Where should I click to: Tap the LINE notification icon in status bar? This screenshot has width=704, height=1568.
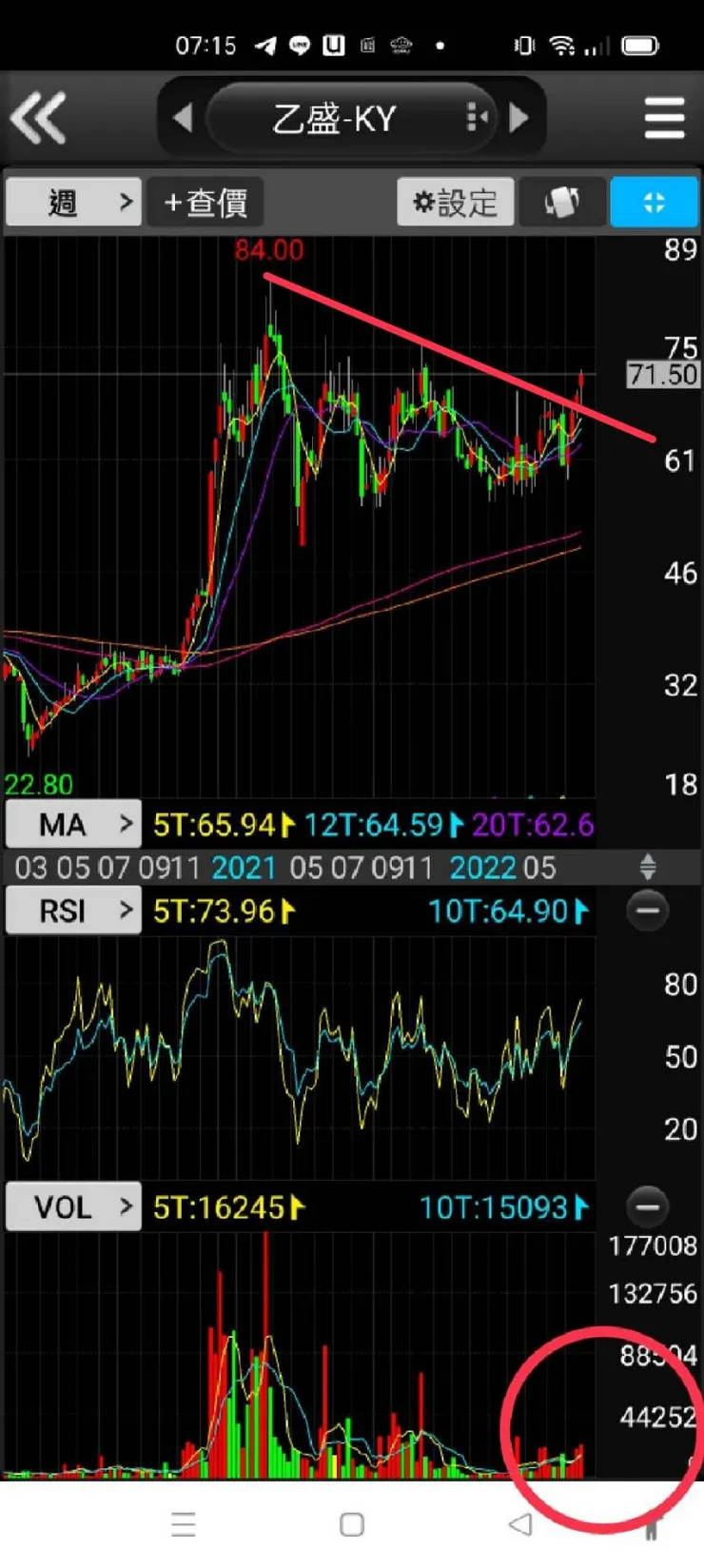(300, 45)
